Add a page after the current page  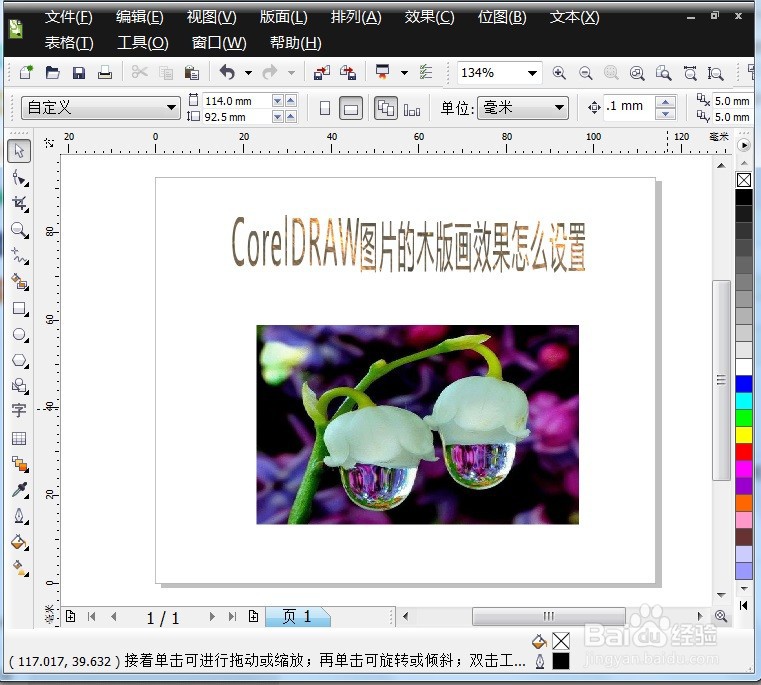coord(253,617)
